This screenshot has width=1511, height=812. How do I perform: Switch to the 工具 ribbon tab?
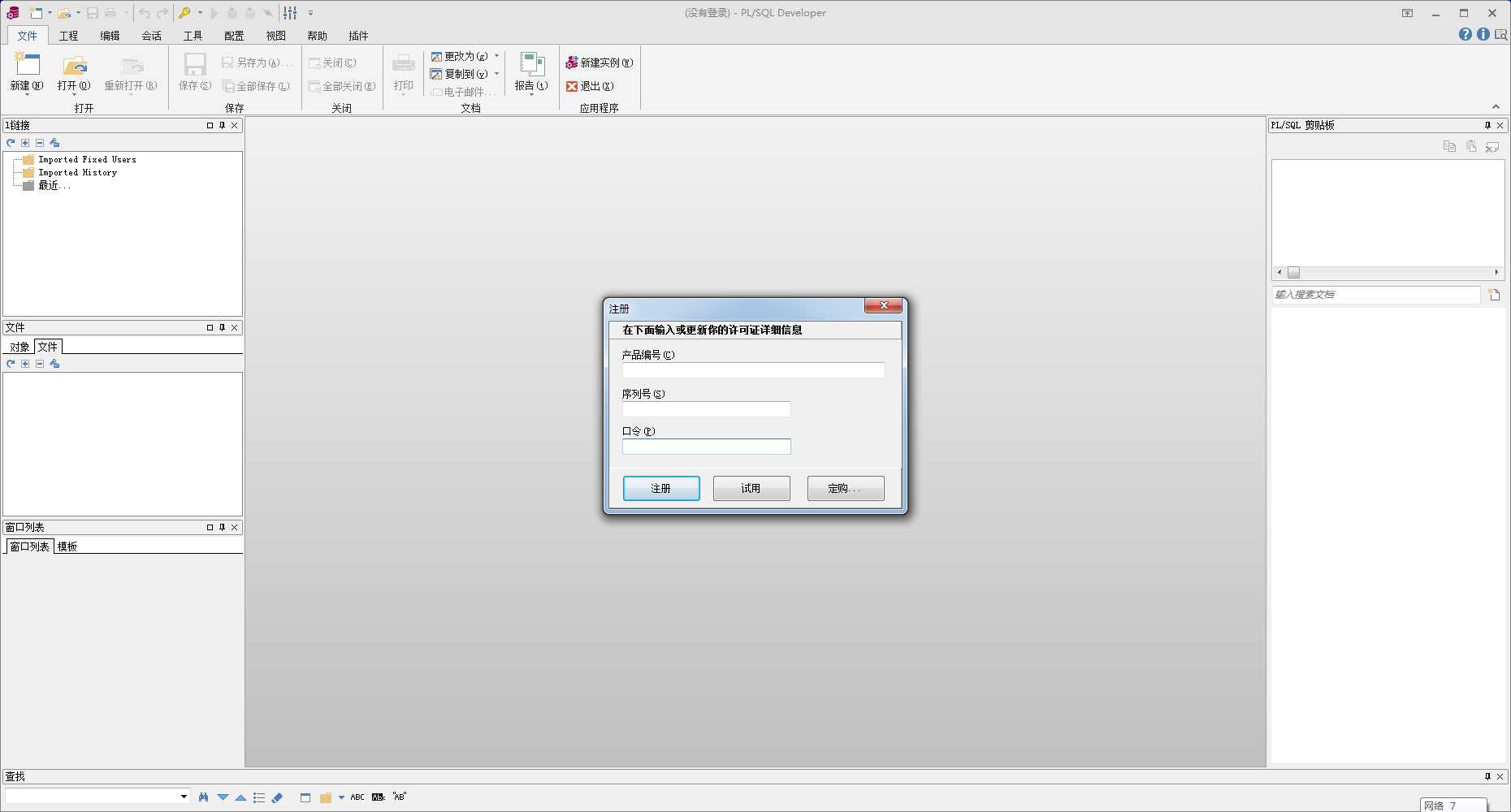coord(193,36)
